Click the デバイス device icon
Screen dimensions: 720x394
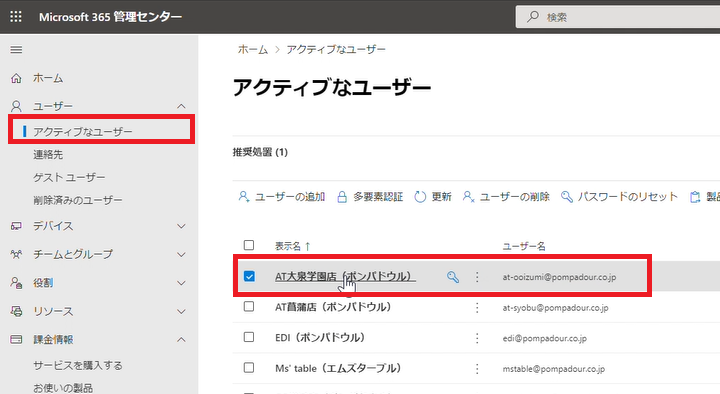point(16,226)
